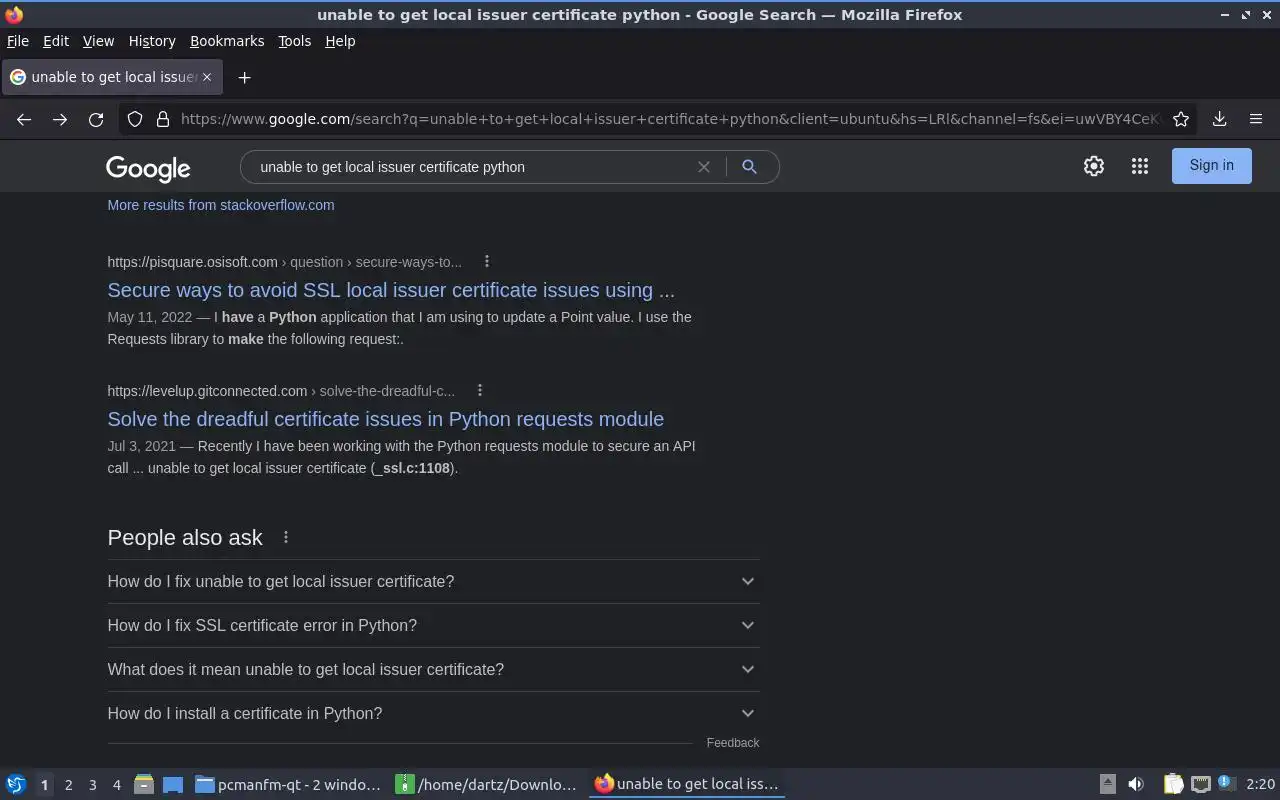The width and height of the screenshot is (1280, 800).
Task: Open the History menu
Action: pyautogui.click(x=152, y=41)
